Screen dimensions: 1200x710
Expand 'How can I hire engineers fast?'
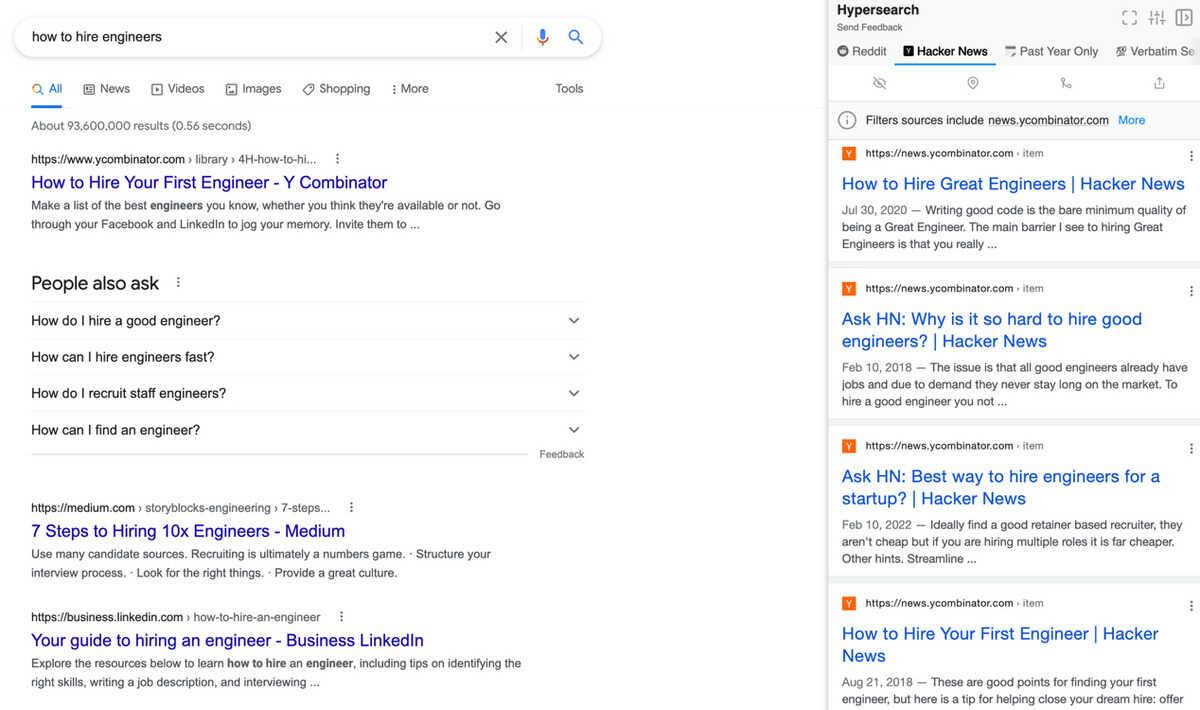(x=308, y=357)
